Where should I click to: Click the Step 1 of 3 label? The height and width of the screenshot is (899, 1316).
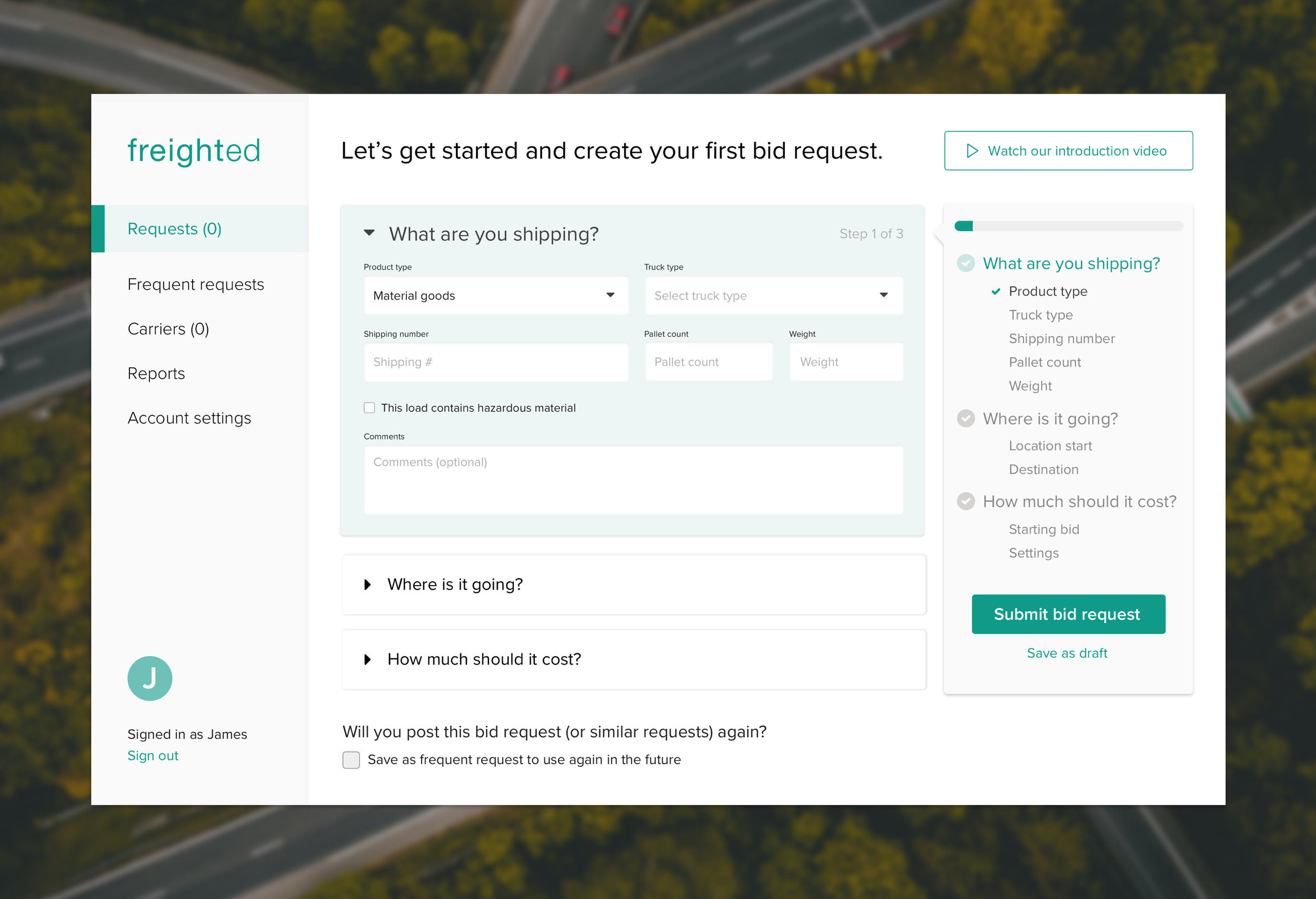872,234
